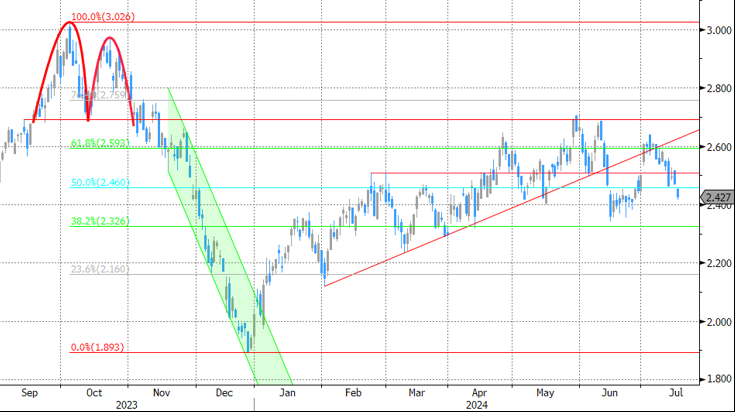735x412 pixels.
Task: Click the 2.600 price axis label
Action: tap(718, 147)
